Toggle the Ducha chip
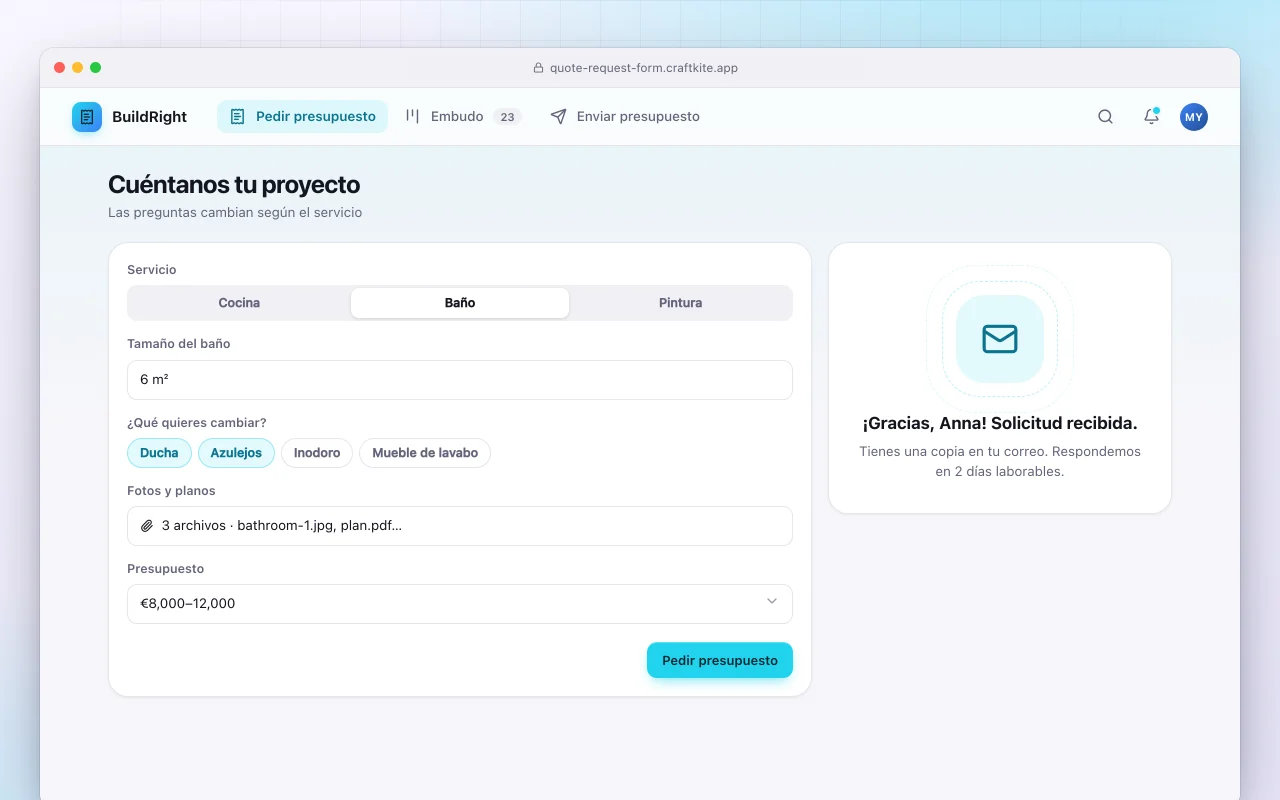This screenshot has width=1280, height=800. point(159,453)
